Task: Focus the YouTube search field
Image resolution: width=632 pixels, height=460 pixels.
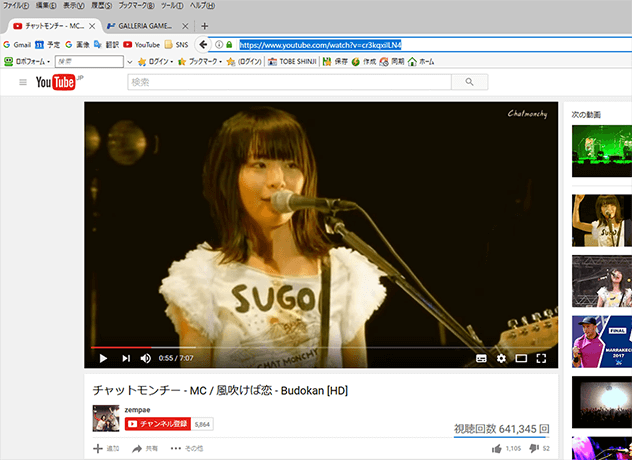Action: [289, 82]
